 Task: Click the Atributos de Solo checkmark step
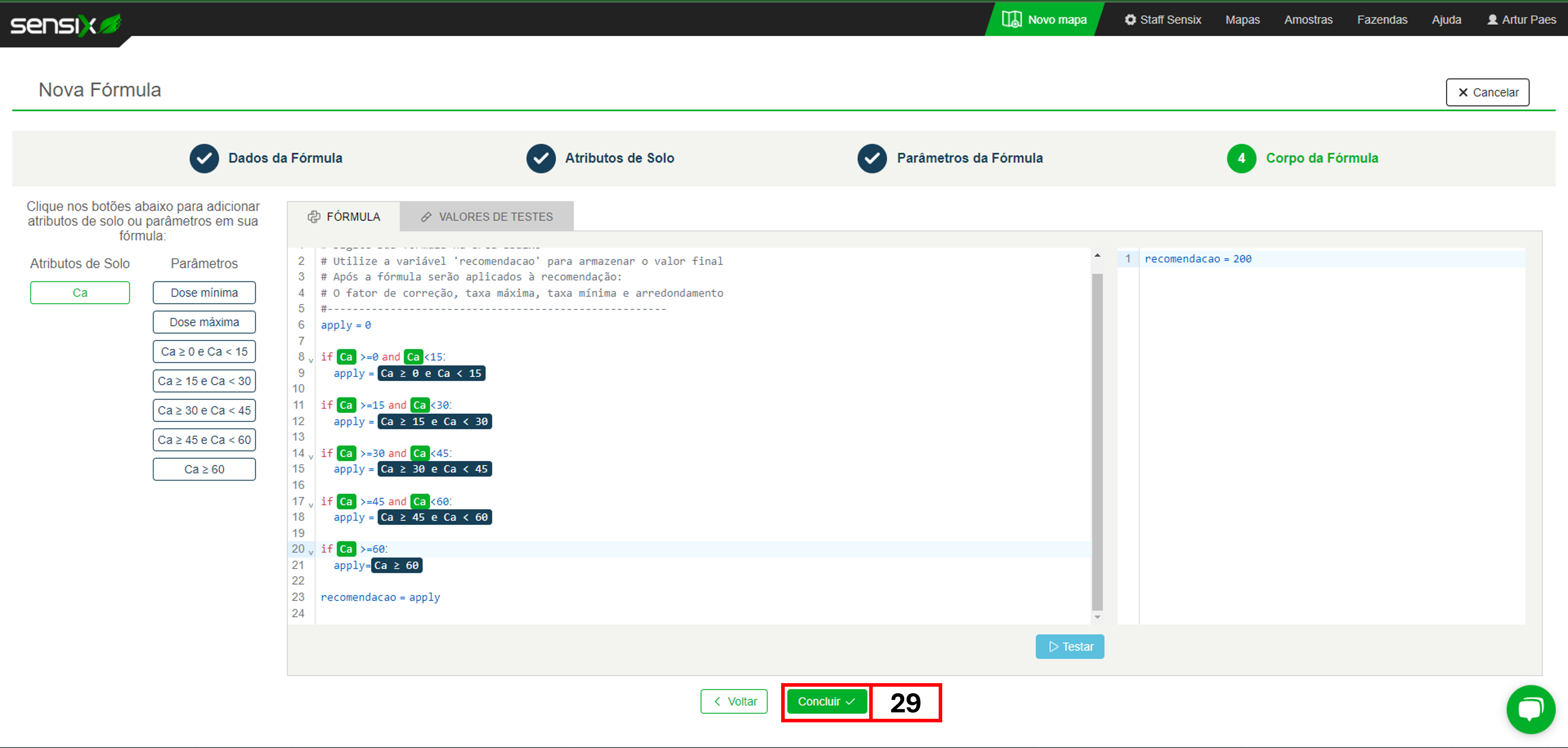541,158
